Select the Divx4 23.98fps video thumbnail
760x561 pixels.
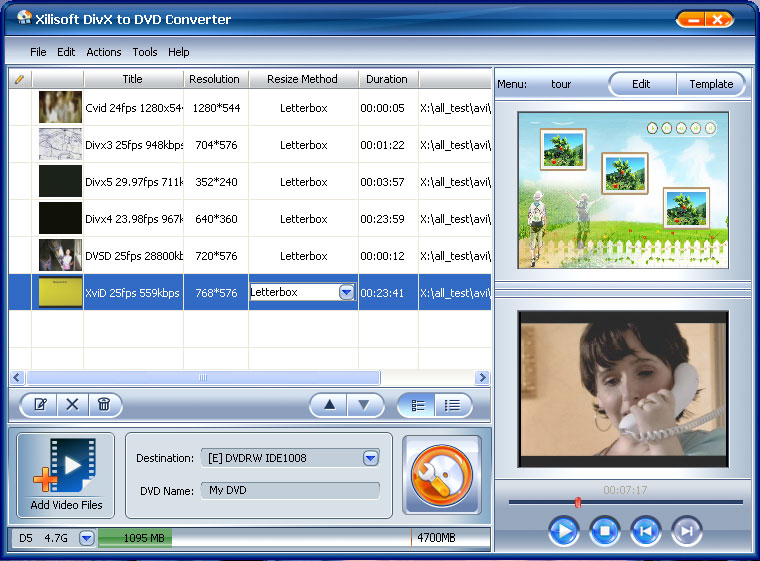pyautogui.click(x=60, y=218)
